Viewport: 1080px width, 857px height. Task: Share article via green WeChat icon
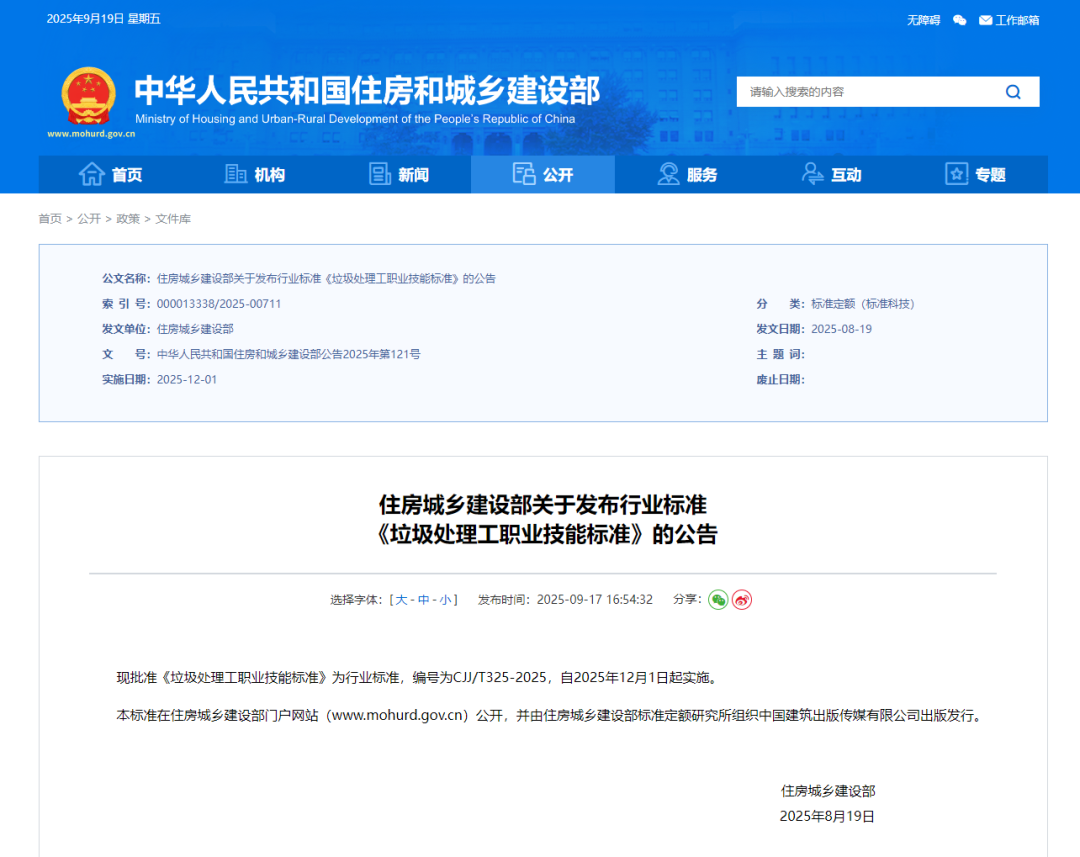[x=718, y=600]
